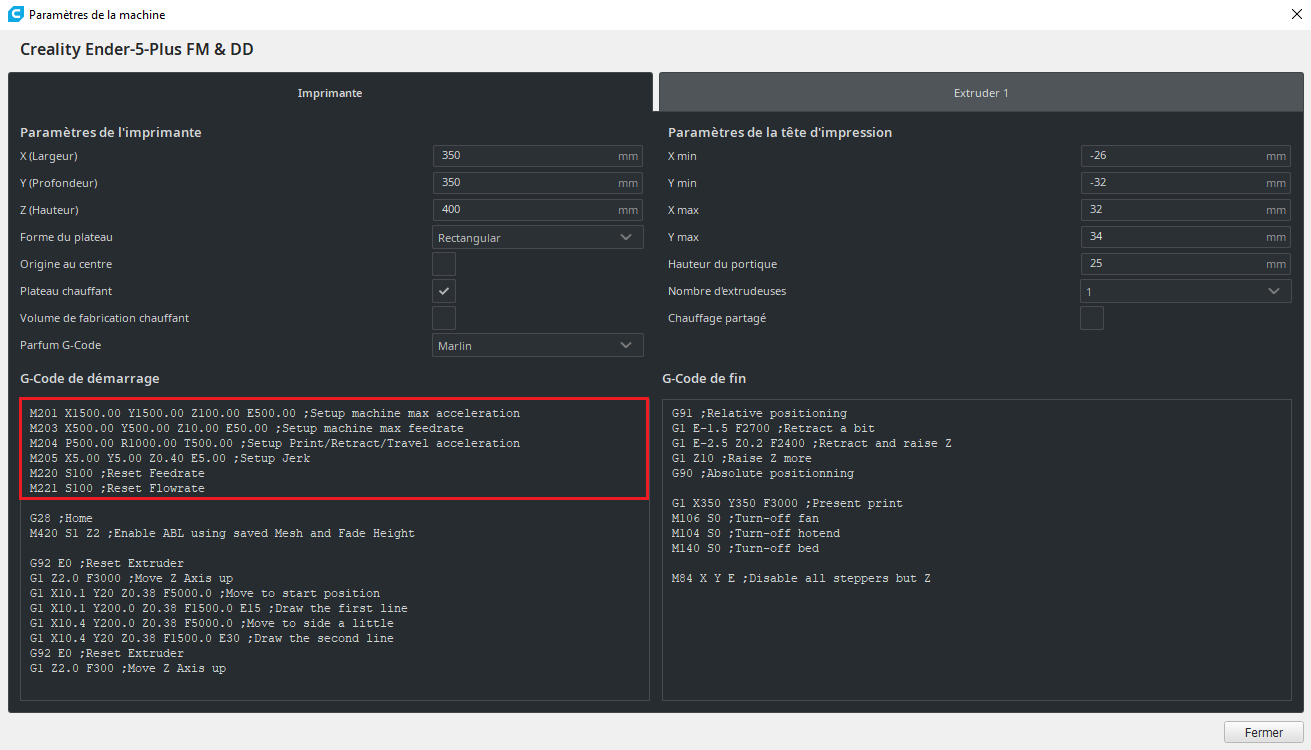Focus the Hauteur du portique field

pos(1186,264)
